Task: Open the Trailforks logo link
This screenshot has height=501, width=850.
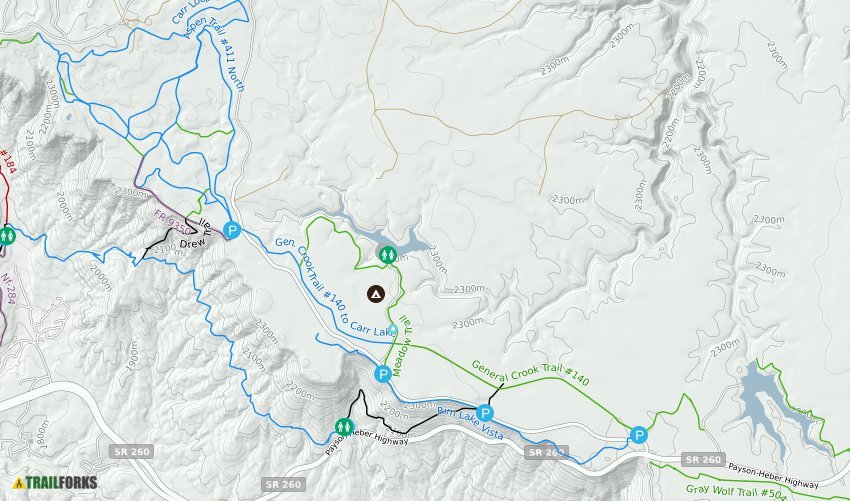Action: (x=55, y=483)
